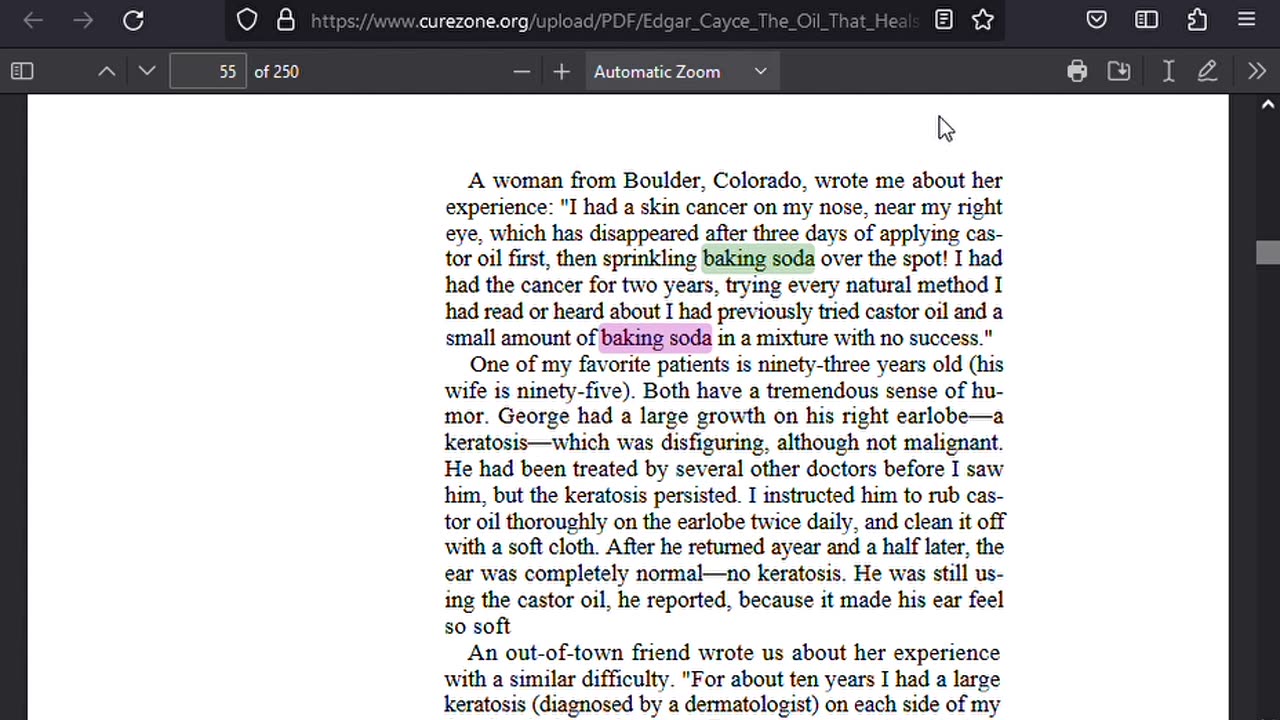Image resolution: width=1280 pixels, height=720 pixels.
Task: Open PDF viewer tools menu
Action: pos(1257,71)
